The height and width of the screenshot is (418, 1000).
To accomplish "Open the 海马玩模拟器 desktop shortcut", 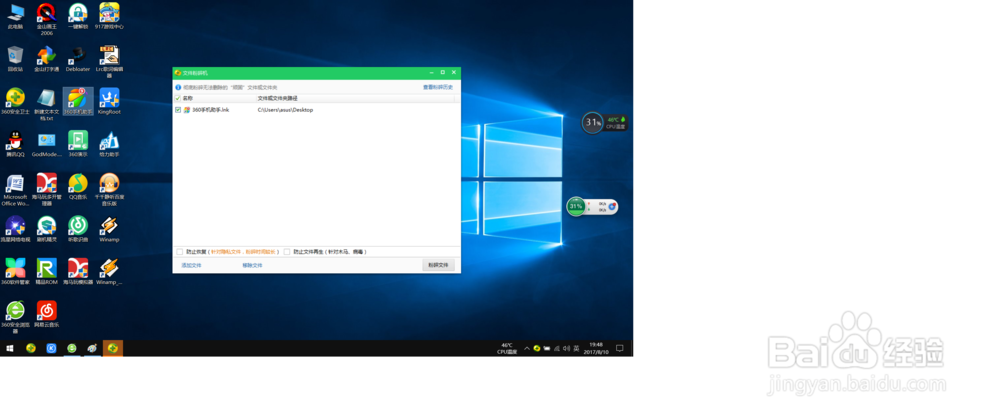I will click(x=78, y=271).
